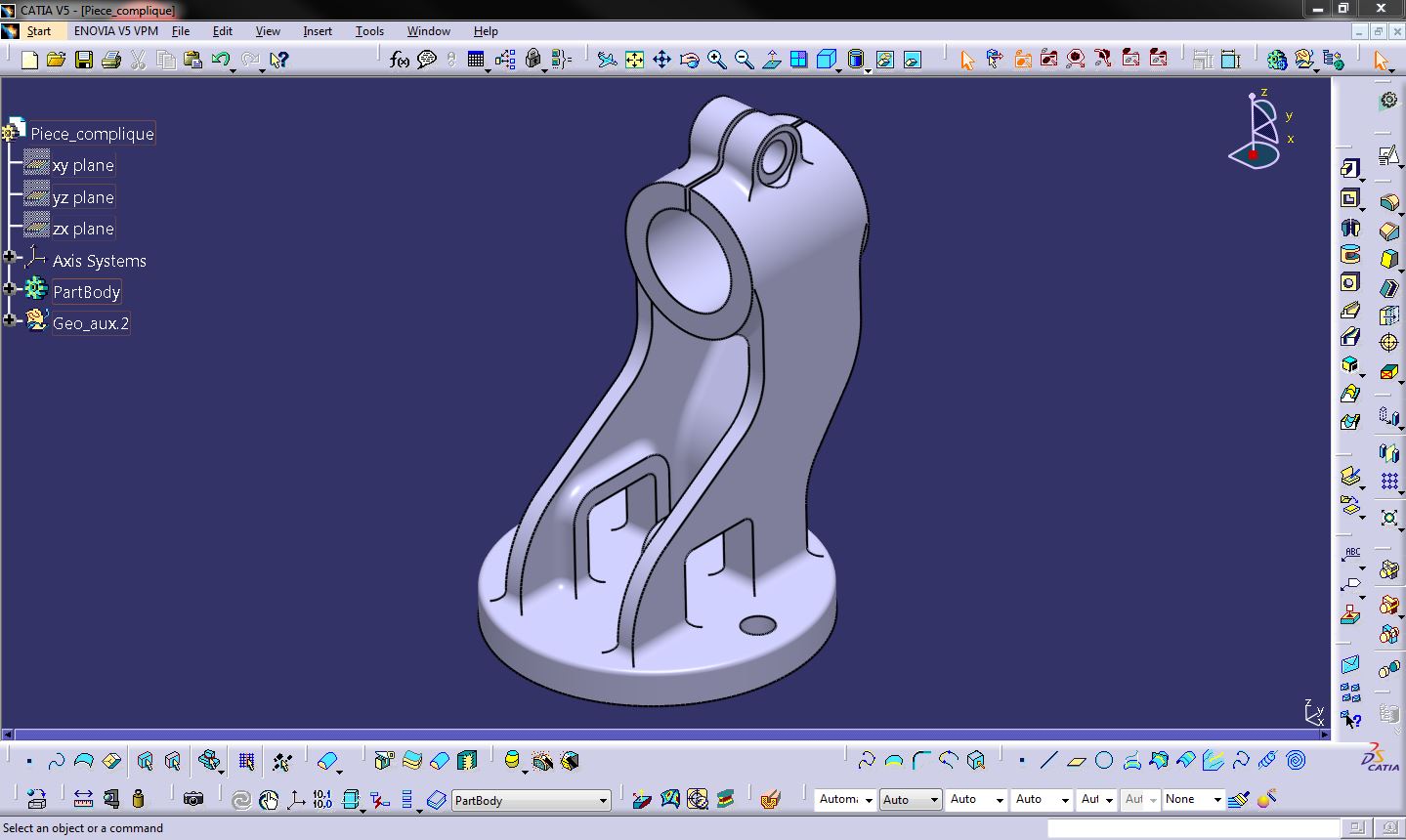The width and height of the screenshot is (1406, 840).
Task: Click Fit All In view icon
Action: pos(634,60)
